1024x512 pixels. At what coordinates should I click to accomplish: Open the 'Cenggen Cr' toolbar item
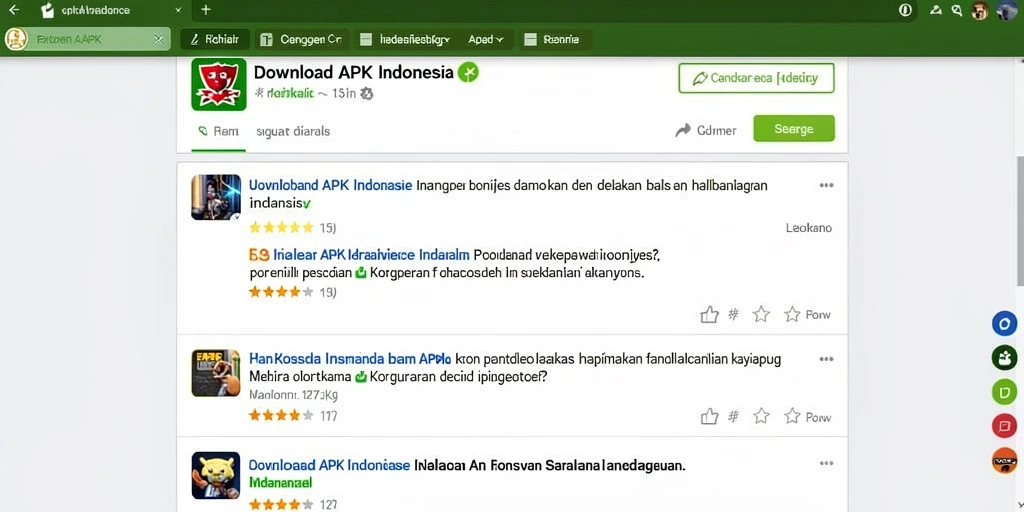(302, 39)
